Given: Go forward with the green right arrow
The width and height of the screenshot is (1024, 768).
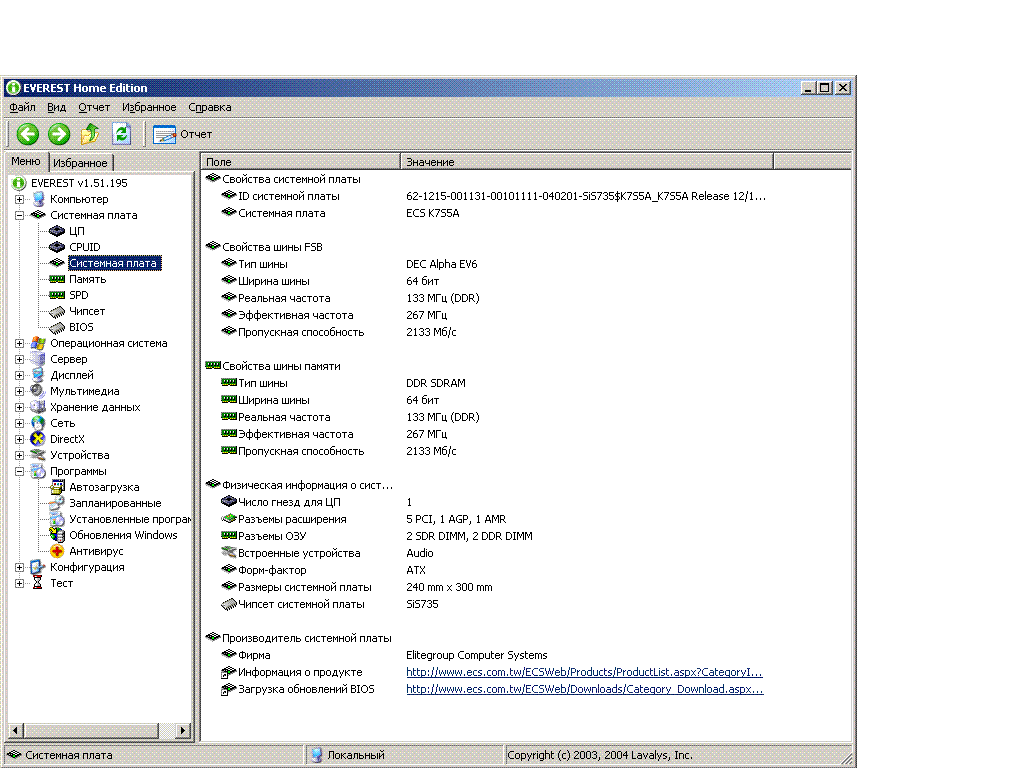Looking at the screenshot, I should click(59, 134).
